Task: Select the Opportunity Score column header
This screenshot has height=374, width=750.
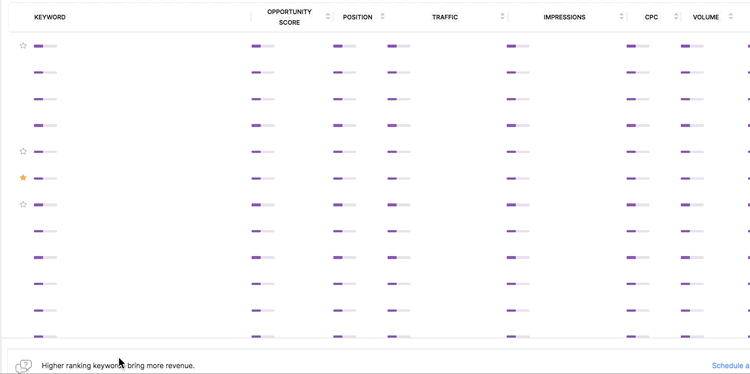Action: [289, 17]
